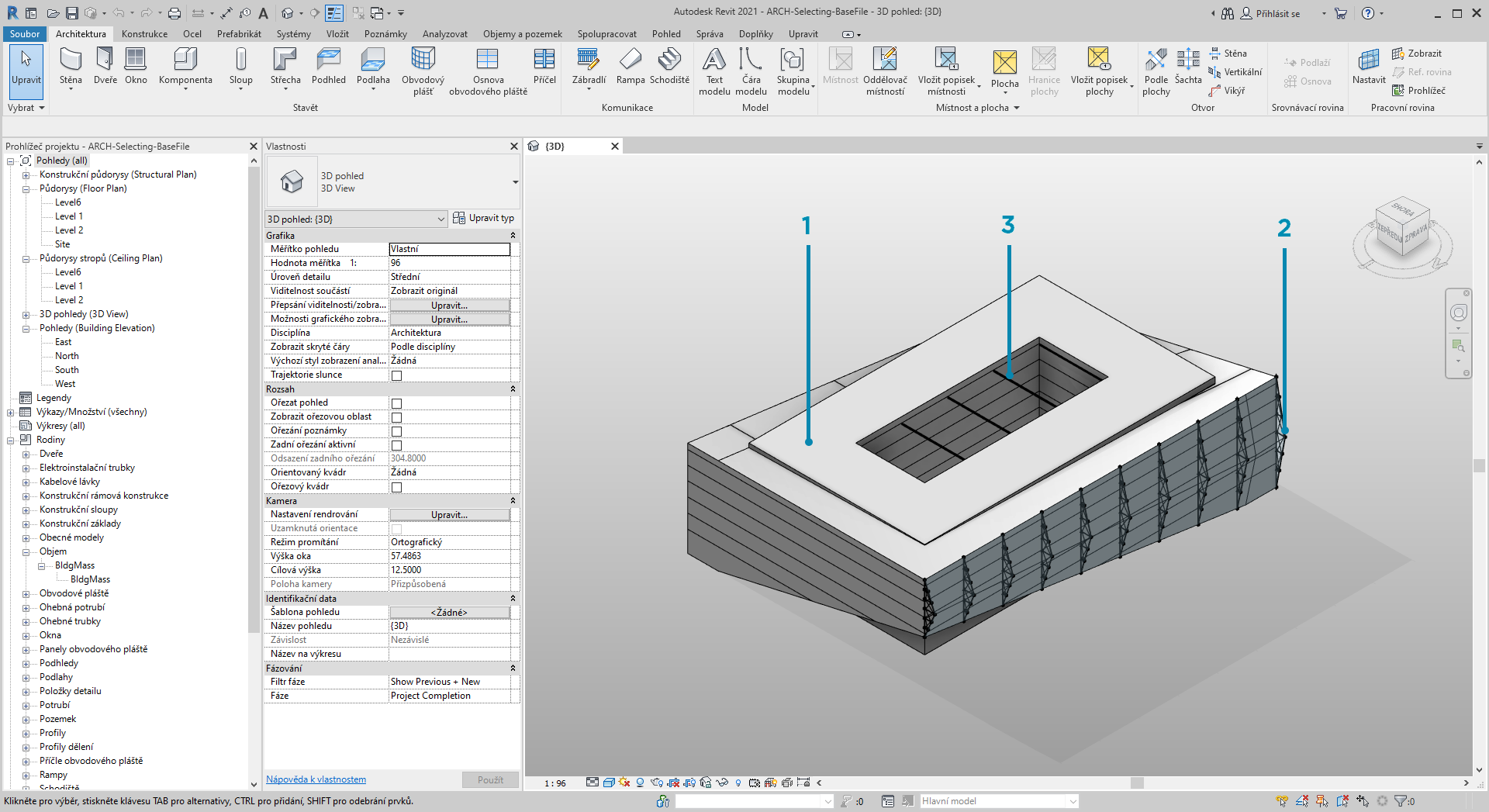Click Upravit for Přepsání viditelnosti/zobrazení
This screenshot has height=812, width=1489.
450,306
